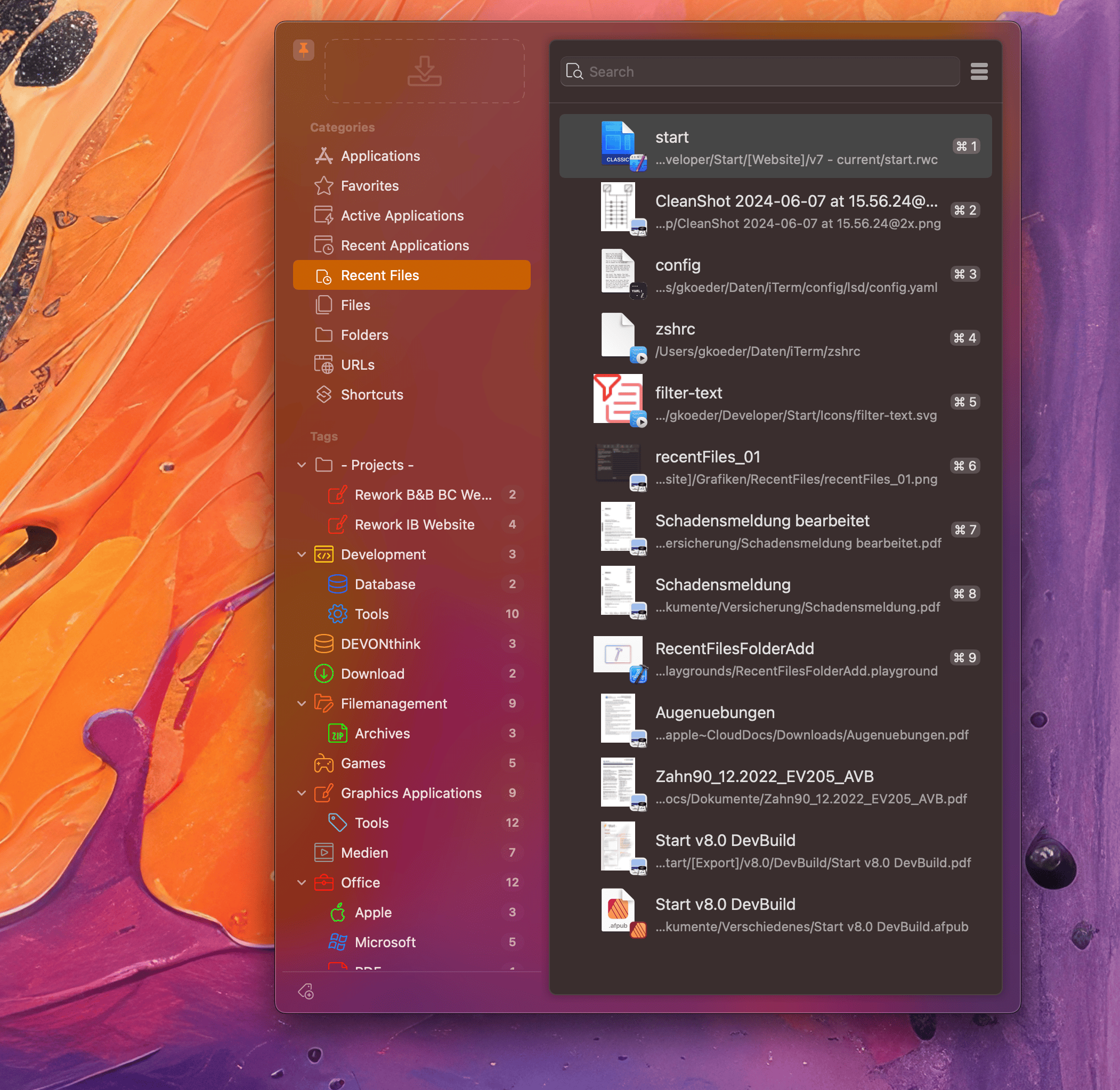The image size is (1120, 1090).
Task: Collapse the Filemanagement tag group
Action: click(x=302, y=703)
